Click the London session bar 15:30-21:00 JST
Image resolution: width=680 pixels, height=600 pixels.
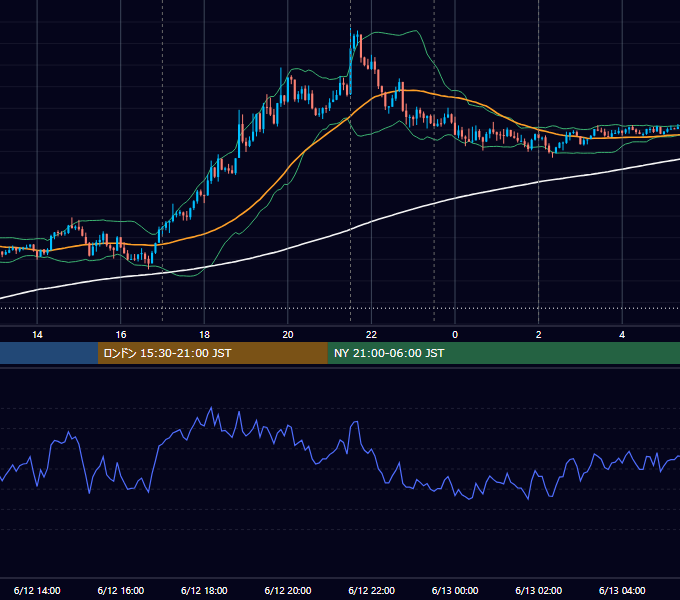[x=212, y=353]
